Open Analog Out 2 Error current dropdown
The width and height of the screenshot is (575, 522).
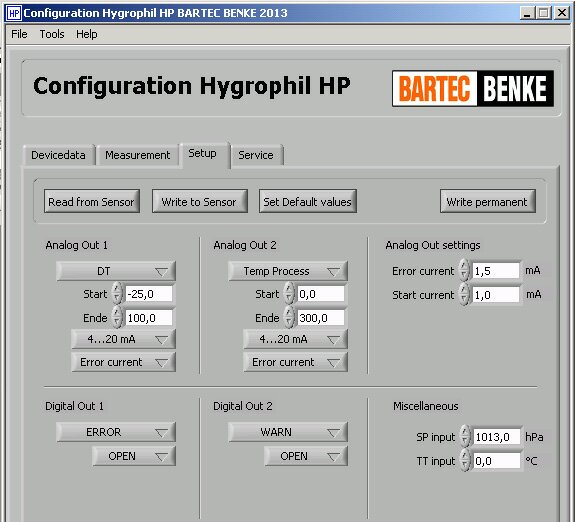click(295, 362)
